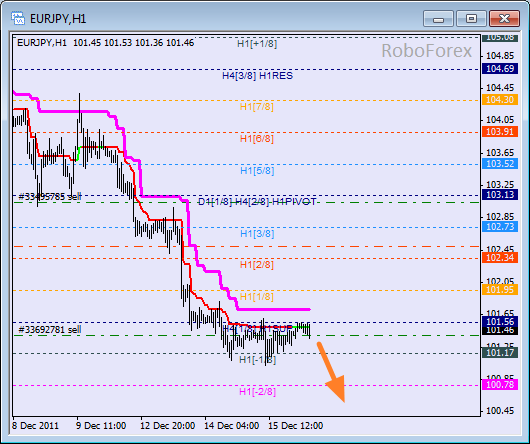The width and height of the screenshot is (530, 444).
Task: Select the #33692781 sell order label
Action: [50, 329]
